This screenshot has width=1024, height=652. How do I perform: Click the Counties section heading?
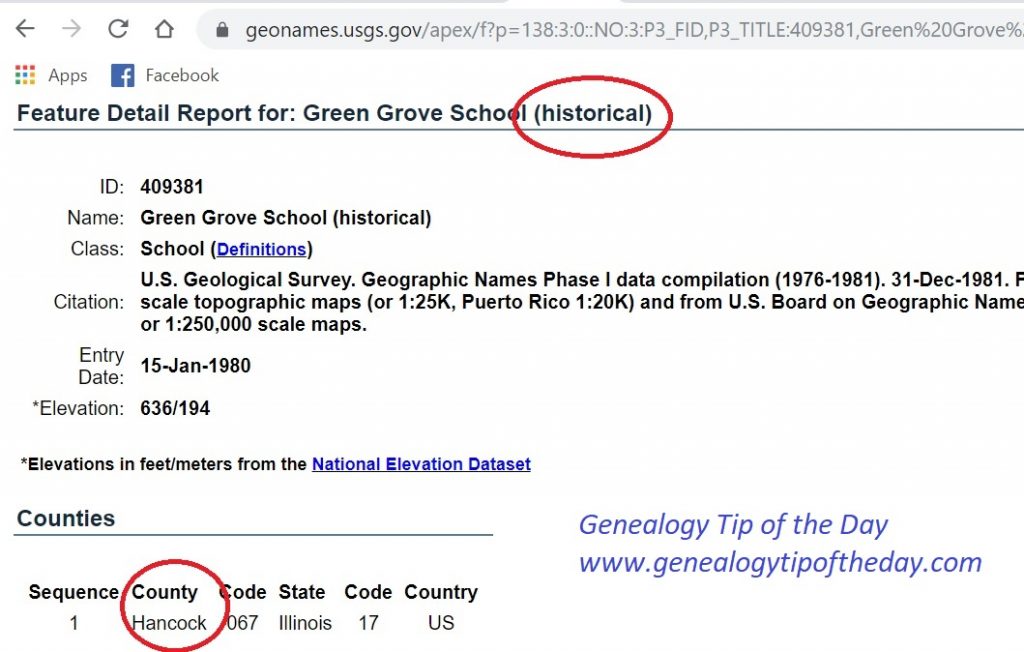[x=66, y=518]
